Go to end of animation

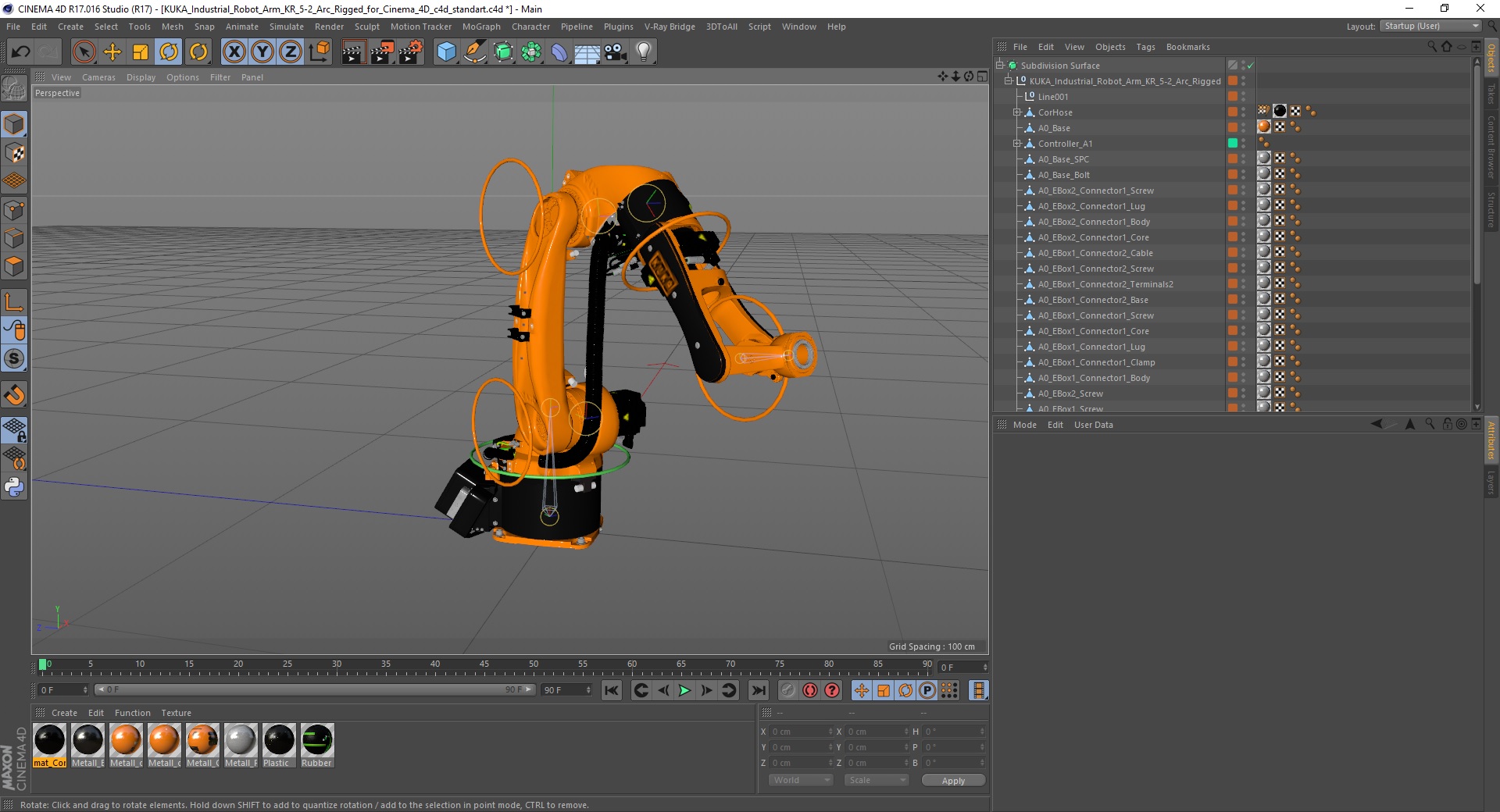pos(758,690)
